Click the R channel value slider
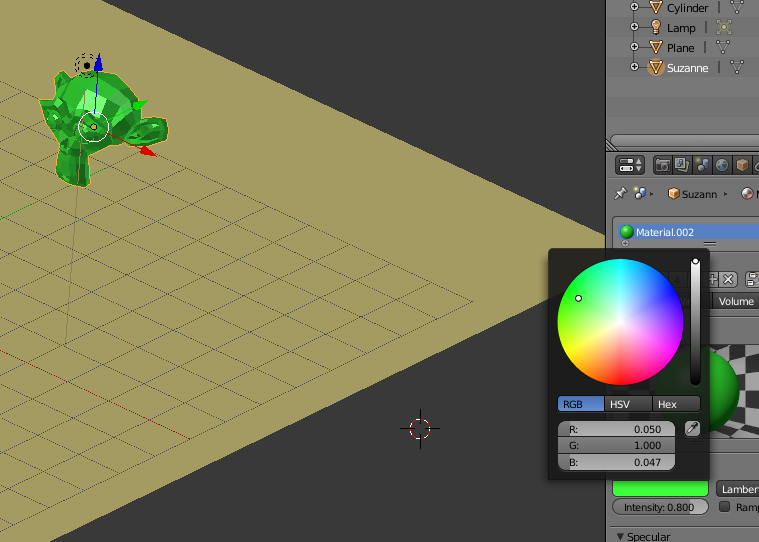The width and height of the screenshot is (759, 542). point(616,429)
